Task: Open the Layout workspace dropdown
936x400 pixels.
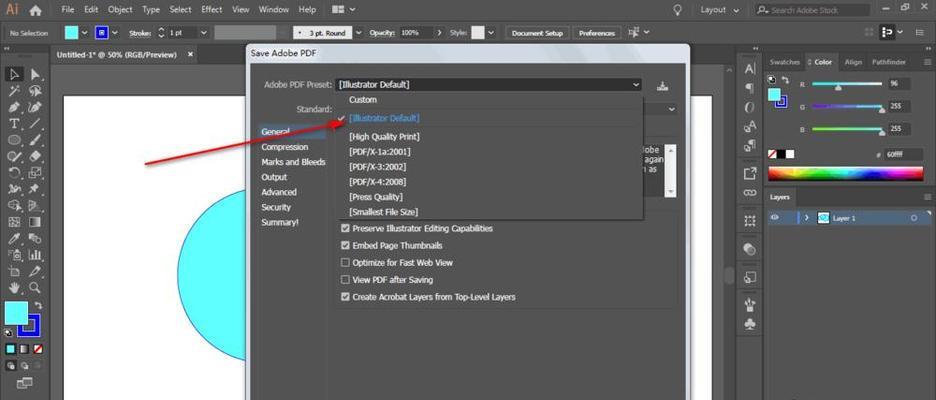Action: [720, 10]
